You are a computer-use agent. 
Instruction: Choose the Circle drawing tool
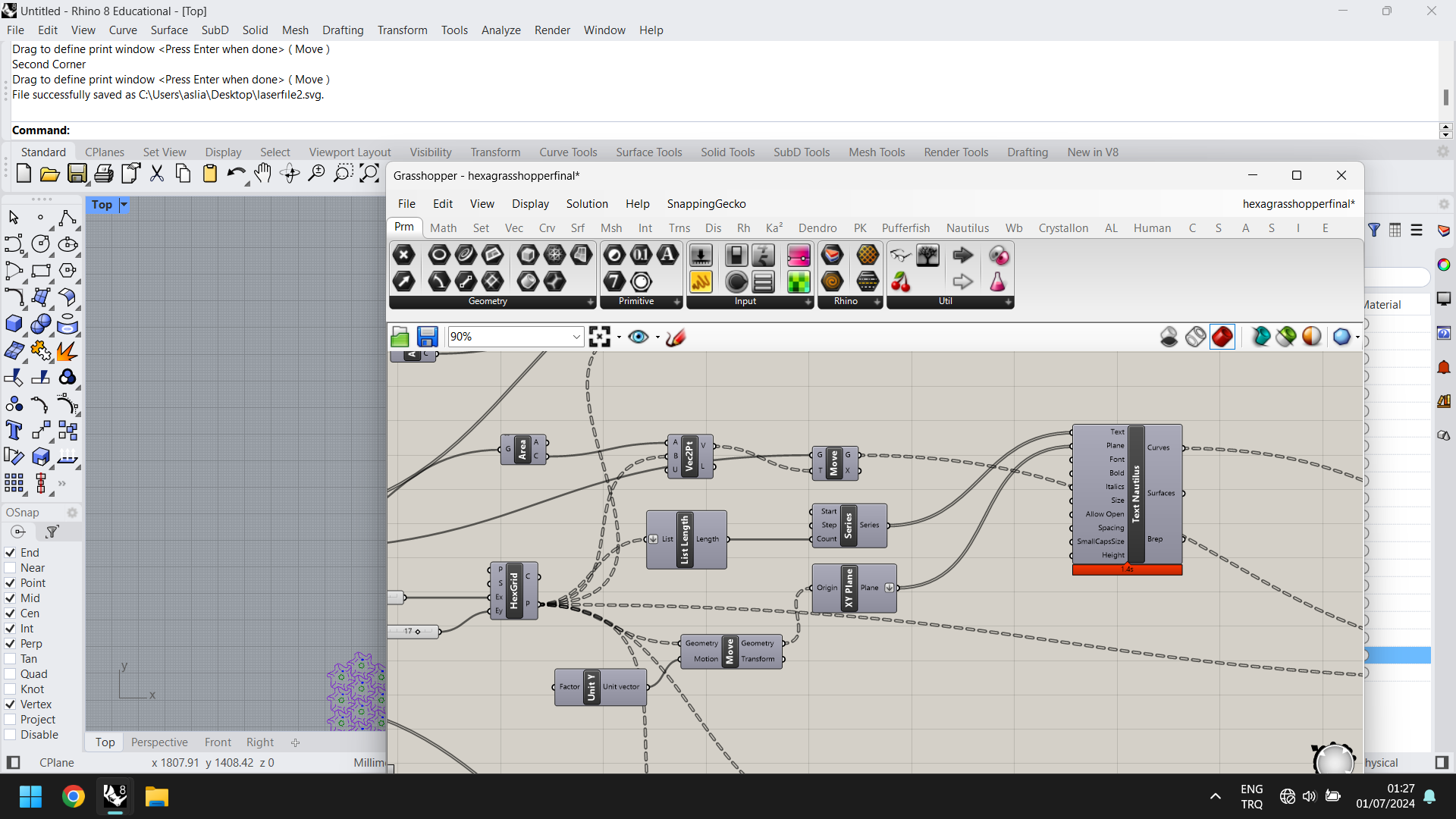tap(41, 243)
